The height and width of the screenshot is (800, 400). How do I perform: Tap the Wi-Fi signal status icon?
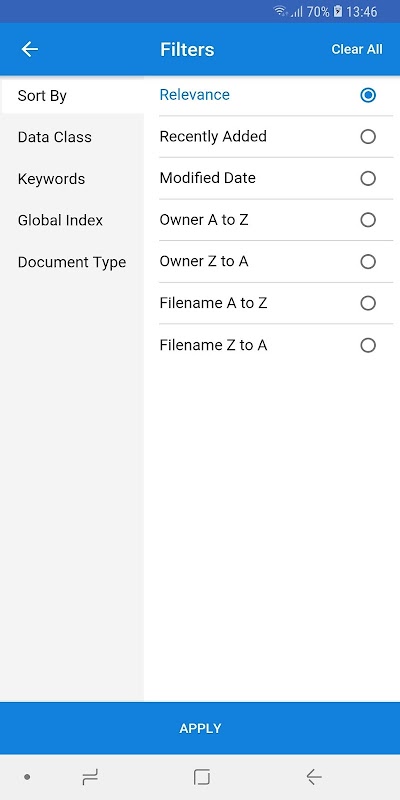(x=281, y=12)
